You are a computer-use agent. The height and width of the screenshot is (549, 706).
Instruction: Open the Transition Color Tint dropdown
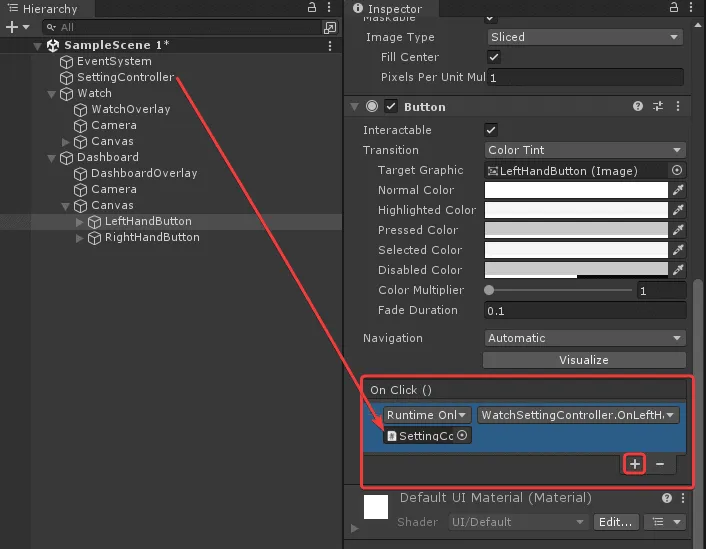coord(585,150)
